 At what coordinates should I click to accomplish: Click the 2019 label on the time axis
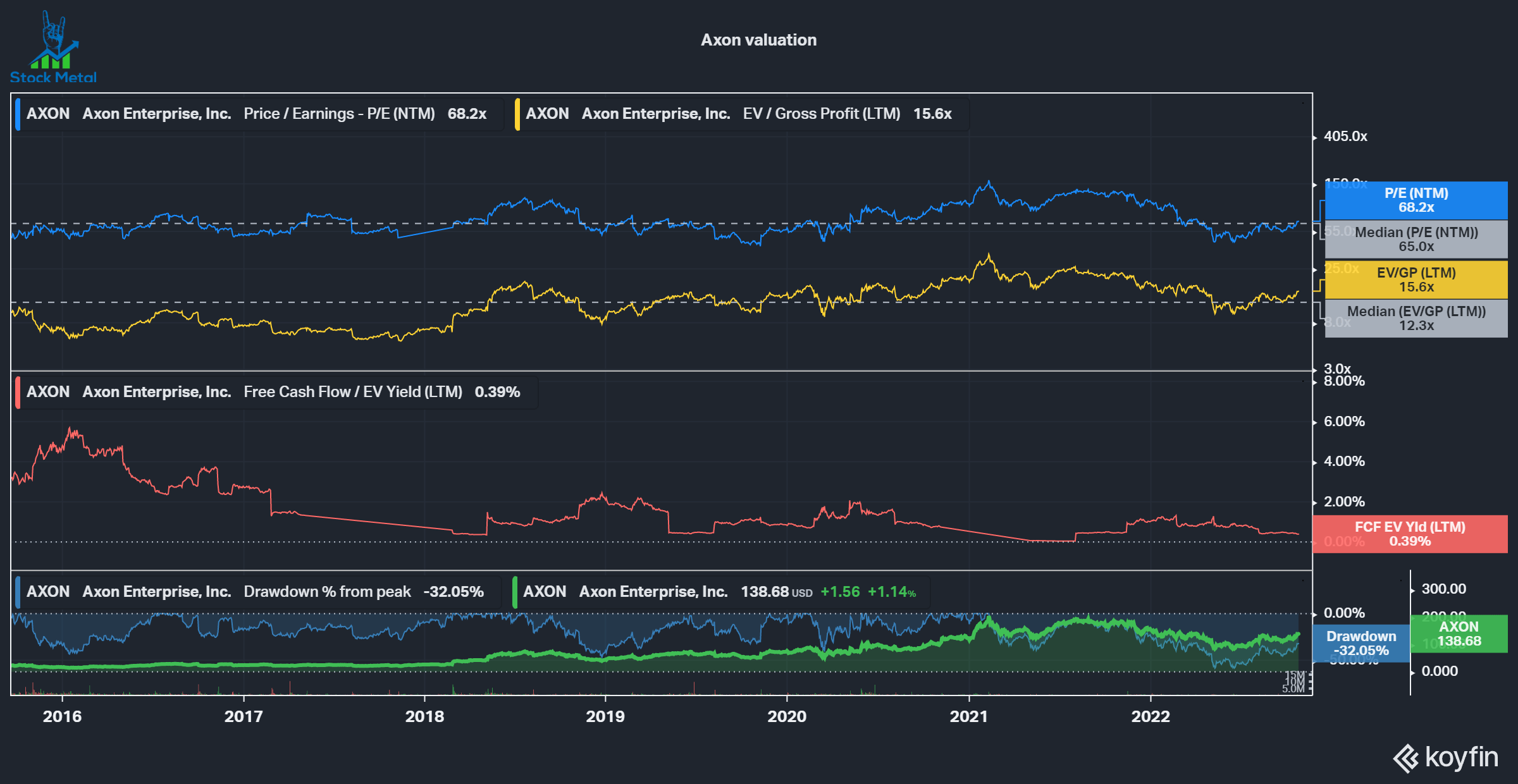coord(606,716)
